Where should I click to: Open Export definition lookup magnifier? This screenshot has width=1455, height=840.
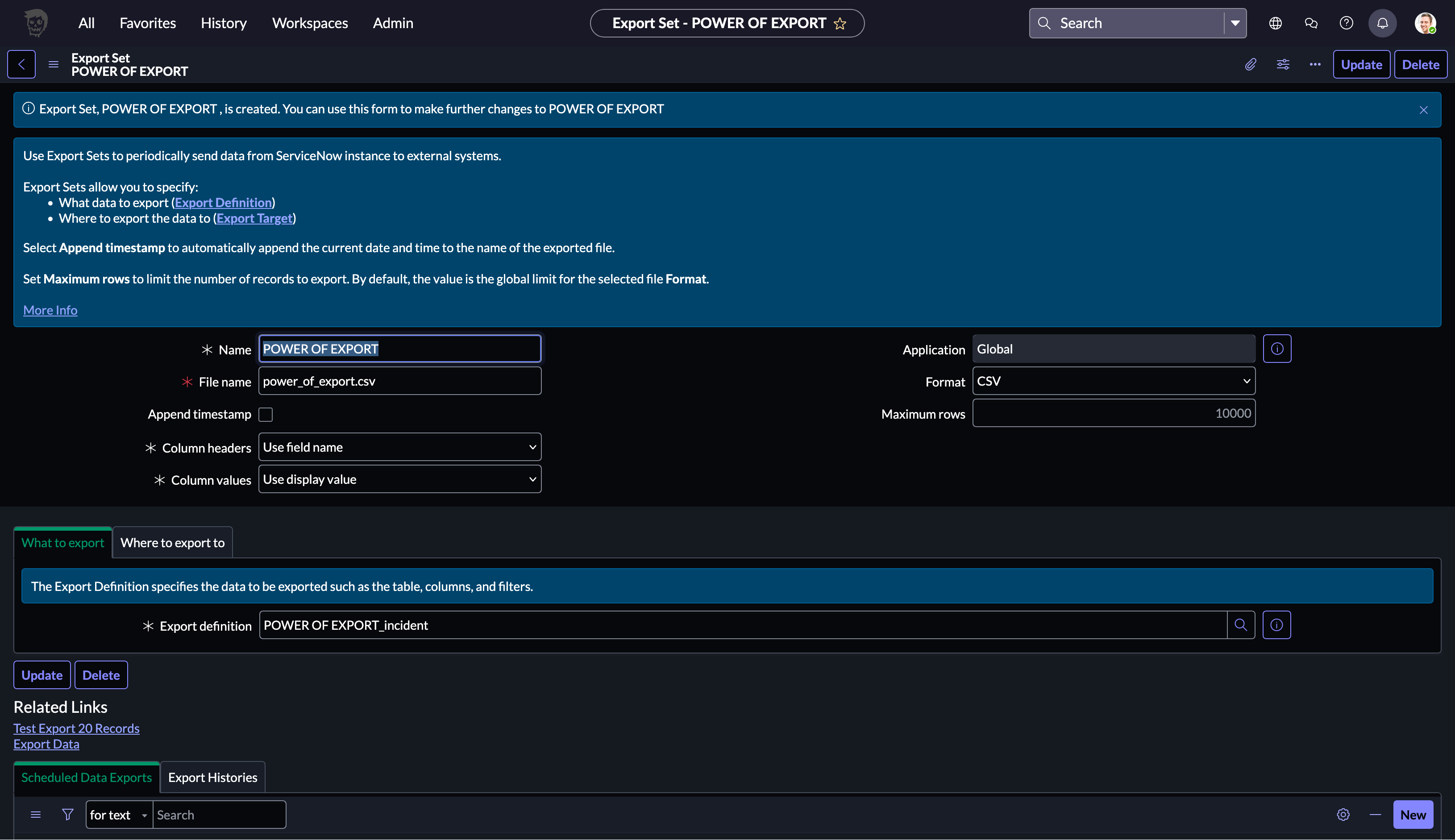(1240, 625)
